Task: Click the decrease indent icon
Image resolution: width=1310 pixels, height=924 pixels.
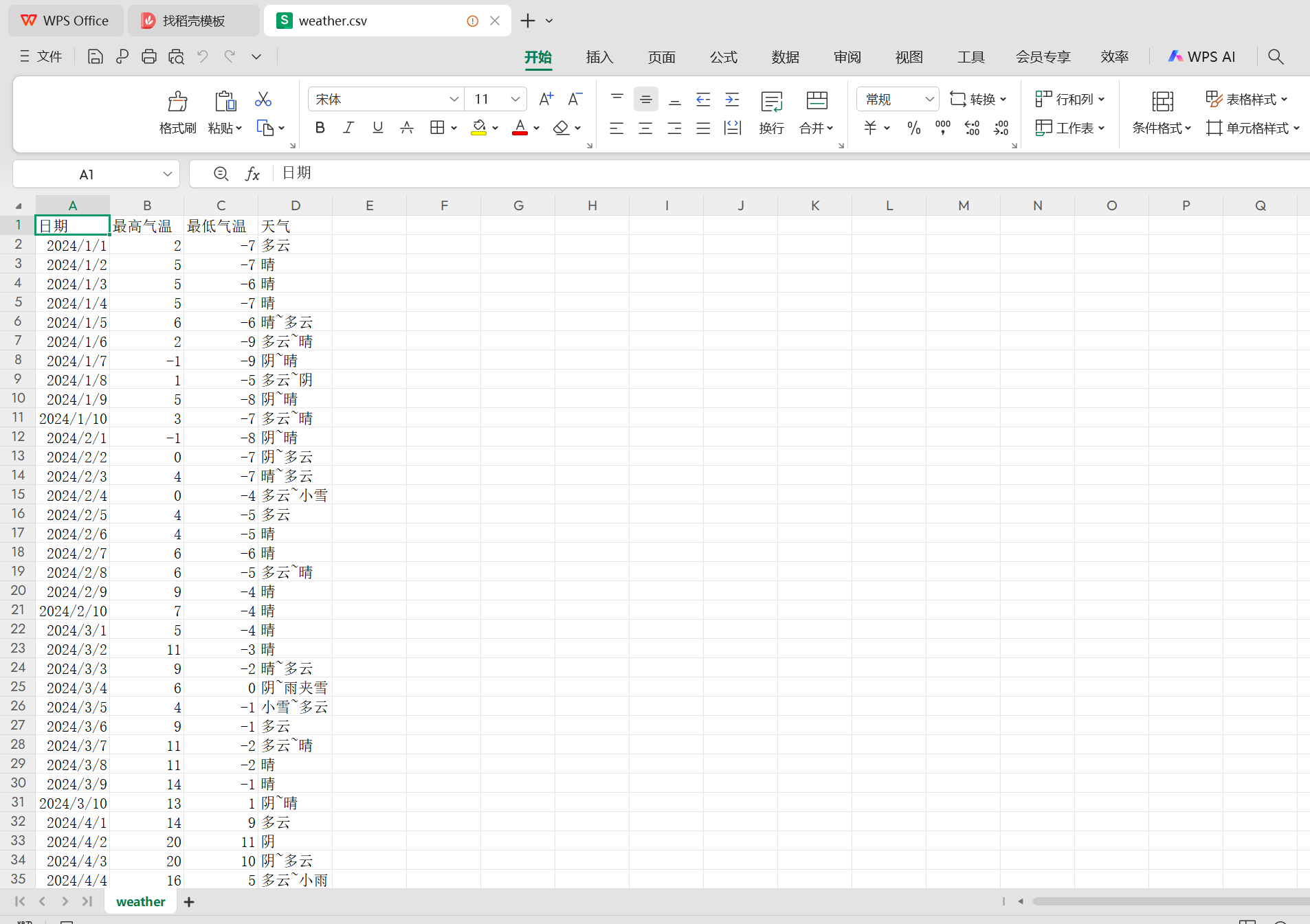Action: click(703, 100)
